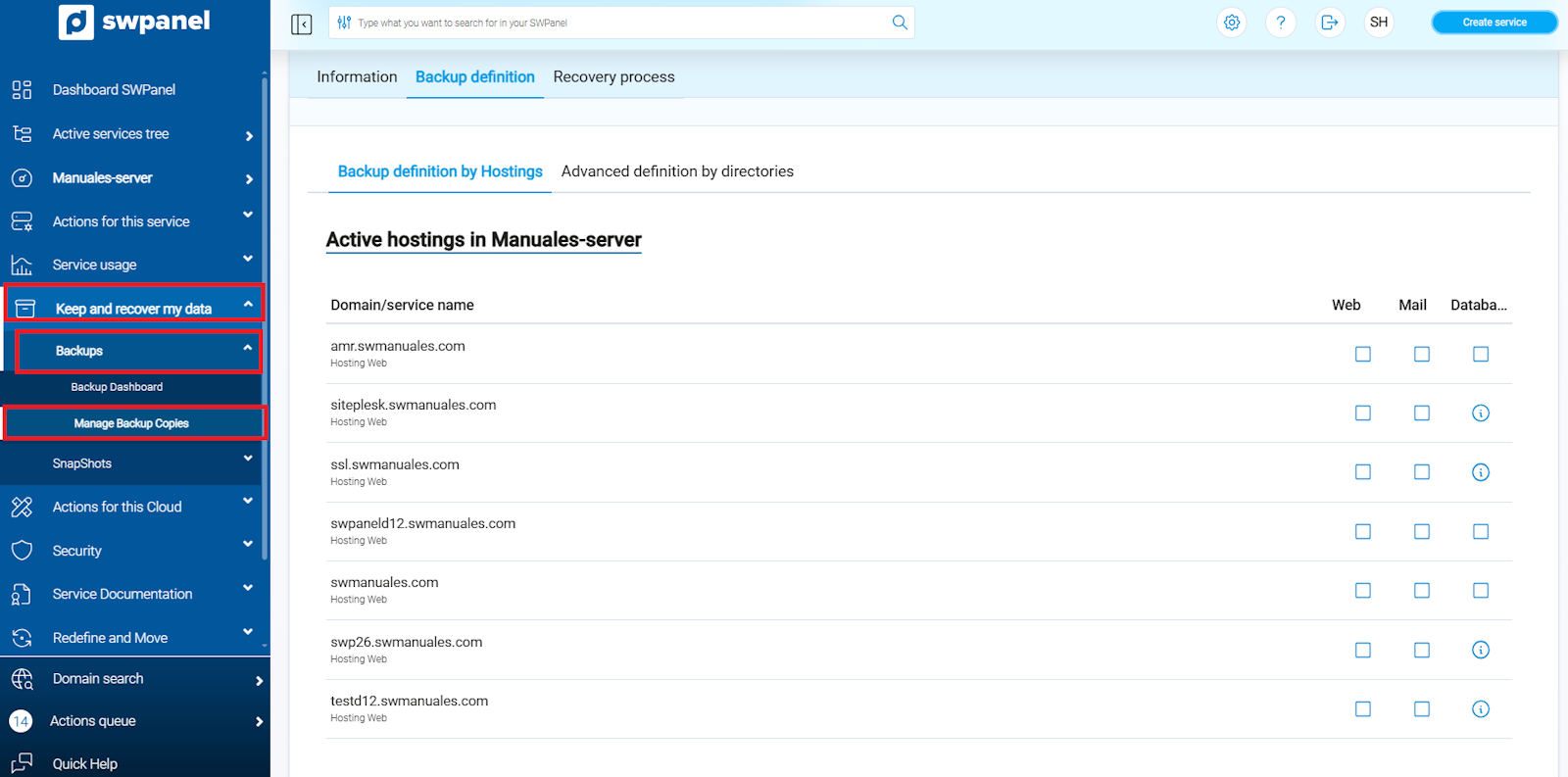1568x777 pixels.
Task: Tick Database backup for swmanuales.com
Action: coord(1481,591)
